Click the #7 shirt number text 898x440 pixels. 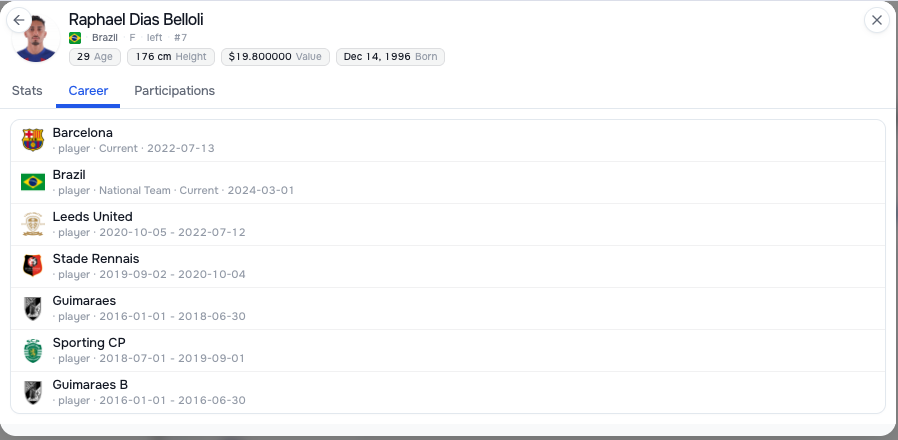[180, 38]
